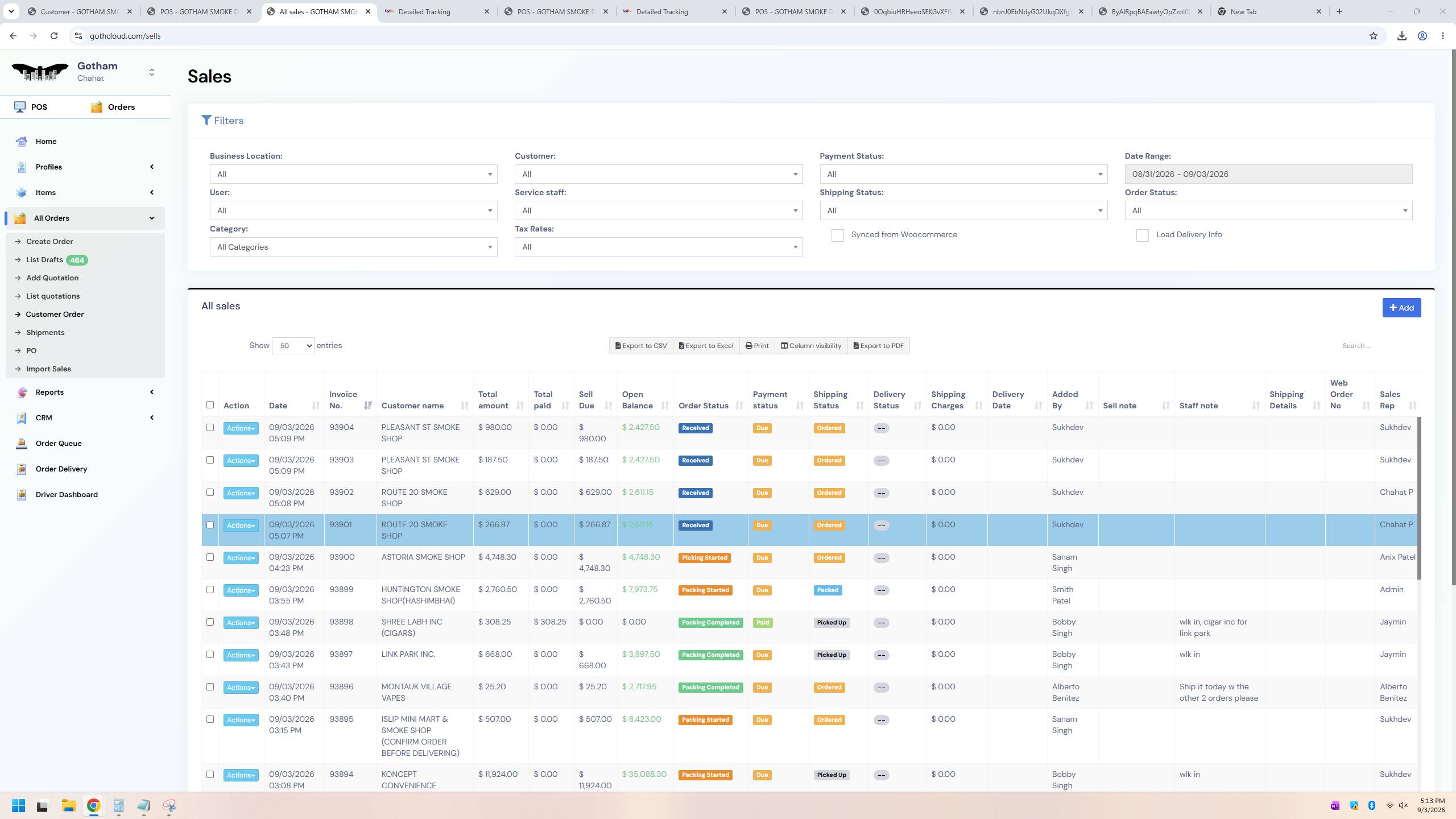Open the Home sidebar icon

pyautogui.click(x=22, y=141)
